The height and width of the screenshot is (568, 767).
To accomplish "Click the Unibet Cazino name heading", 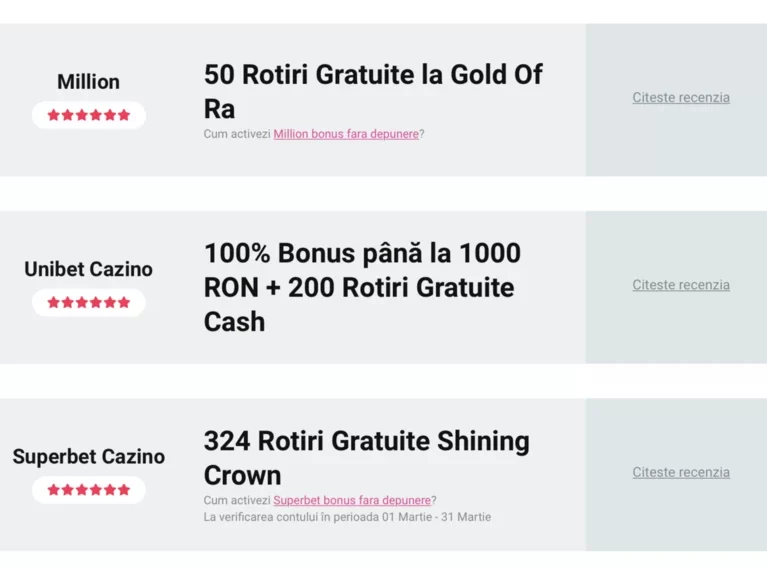I will tap(89, 269).
